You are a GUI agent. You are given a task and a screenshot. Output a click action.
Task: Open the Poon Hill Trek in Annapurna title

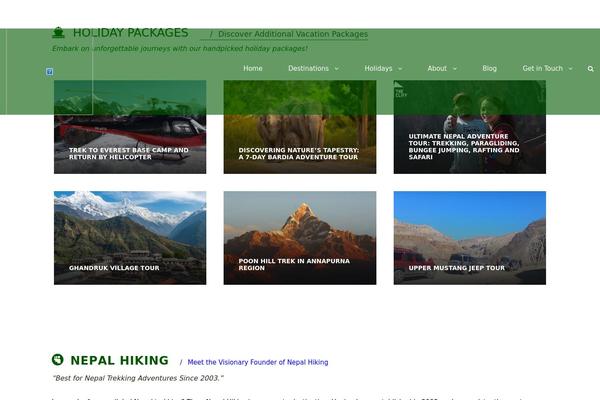click(x=294, y=264)
